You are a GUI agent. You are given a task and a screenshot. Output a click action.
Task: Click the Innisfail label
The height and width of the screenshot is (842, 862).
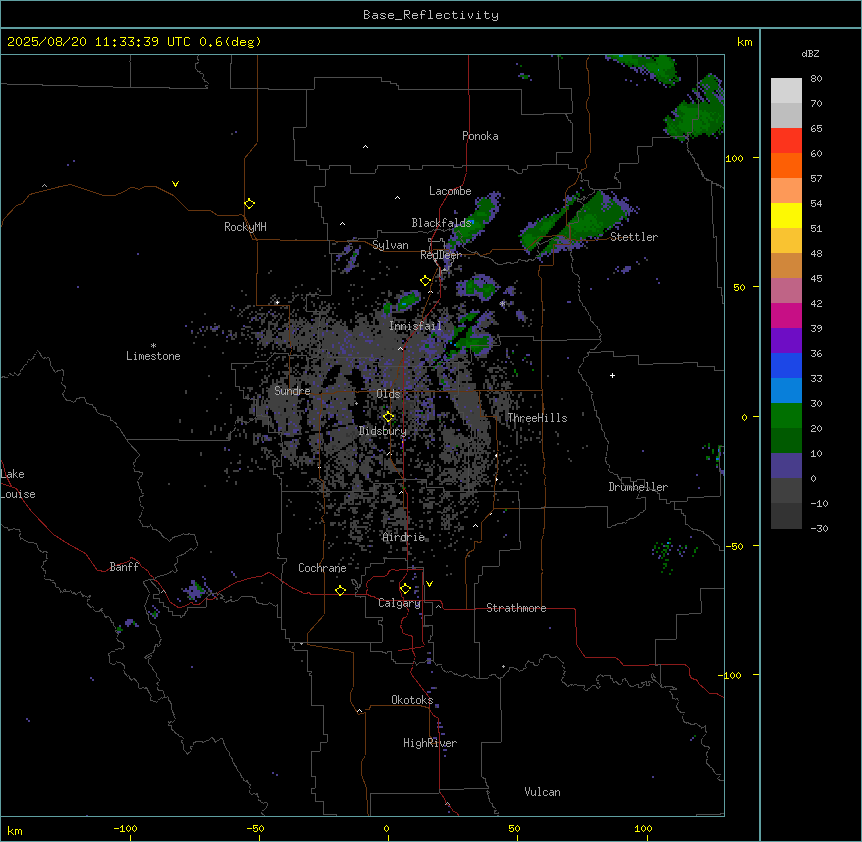[x=415, y=326]
